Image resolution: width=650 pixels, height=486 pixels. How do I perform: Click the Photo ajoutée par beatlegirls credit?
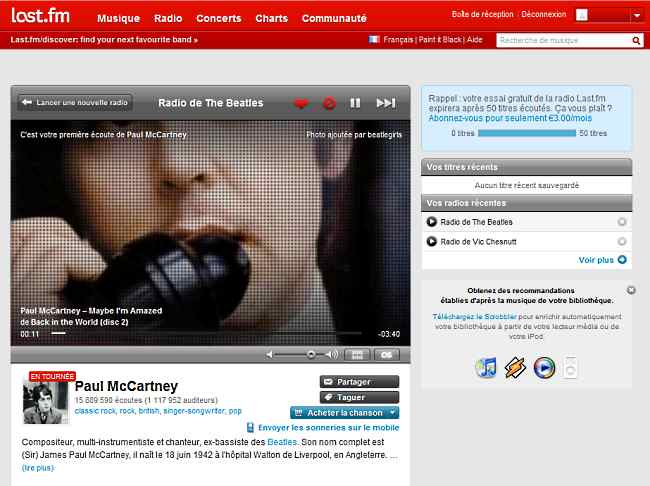coord(354,134)
